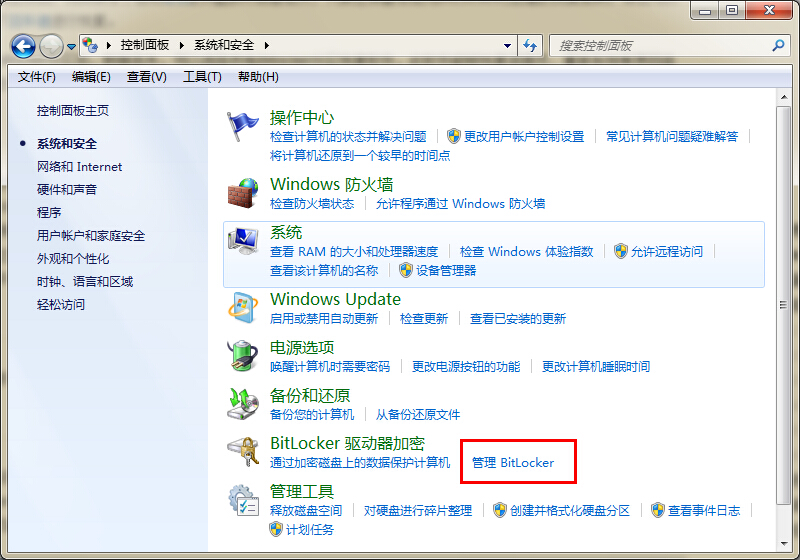This screenshot has width=800, height=560.
Task: Click 对硬盘进行碎片整理 link
Action: 418,511
